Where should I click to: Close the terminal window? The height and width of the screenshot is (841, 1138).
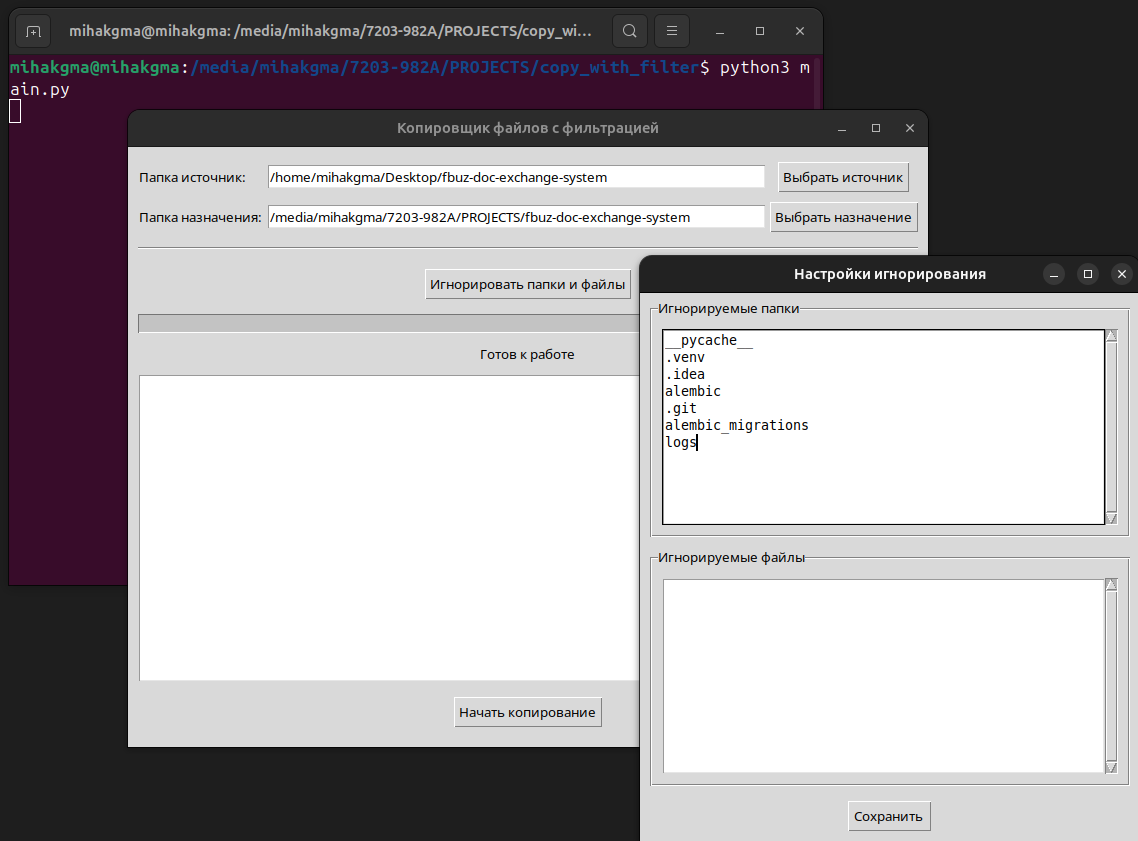(x=800, y=31)
